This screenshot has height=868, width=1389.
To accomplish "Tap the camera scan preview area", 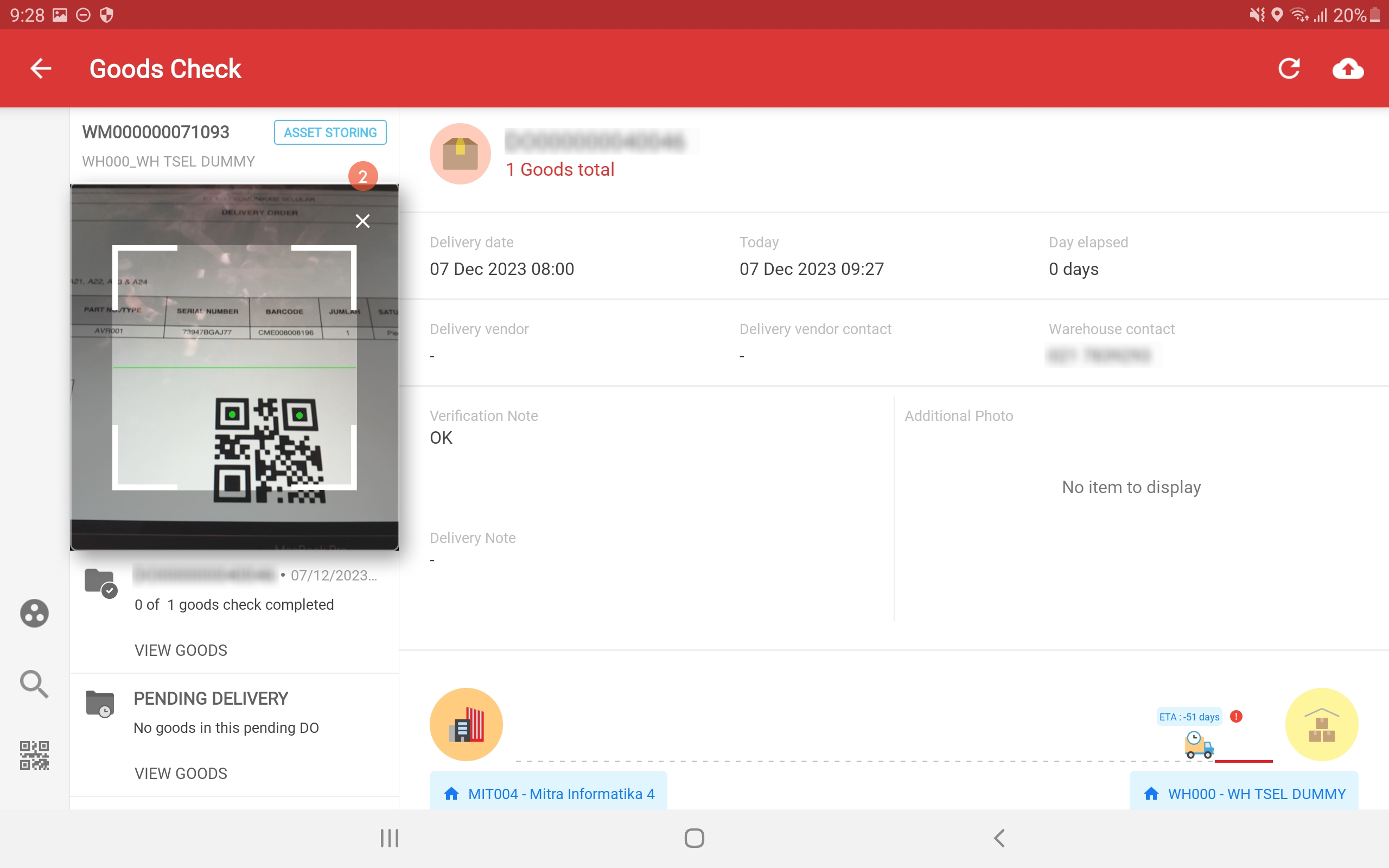I will pos(234,367).
